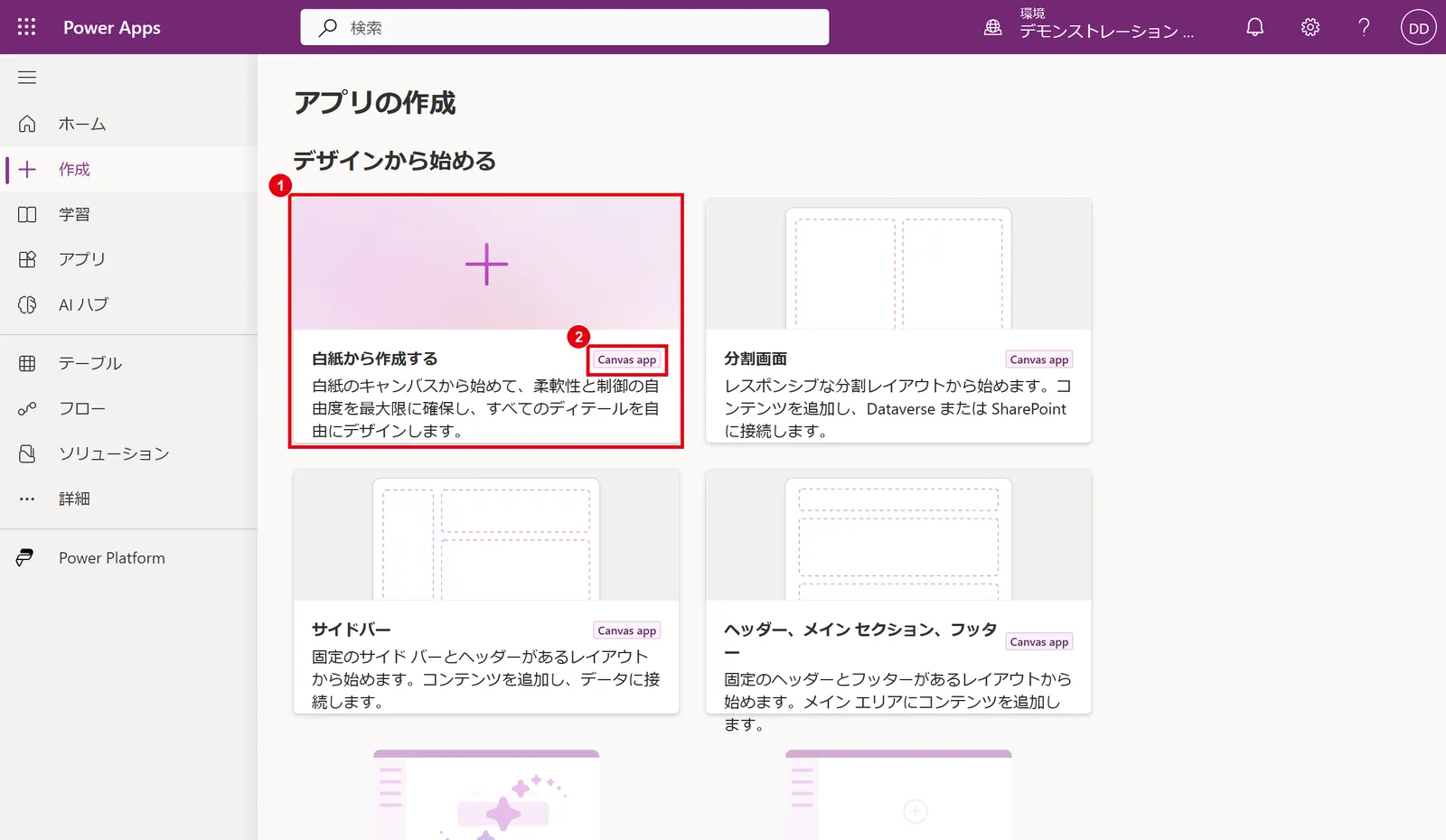Open the app launcher waffle icon
The height and width of the screenshot is (840, 1446).
pos(27,27)
